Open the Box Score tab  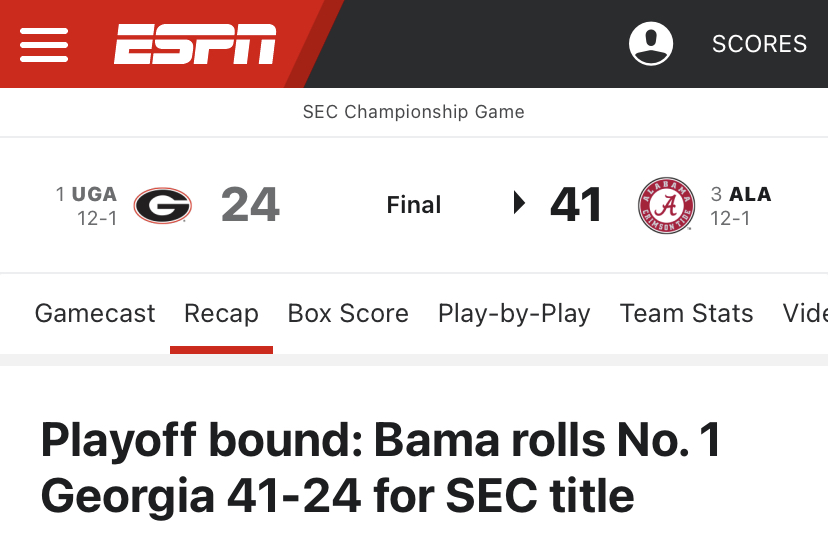348,313
